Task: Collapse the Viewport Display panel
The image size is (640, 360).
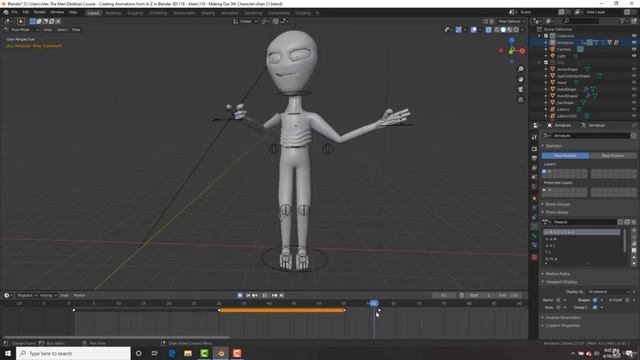Action: 561,282
